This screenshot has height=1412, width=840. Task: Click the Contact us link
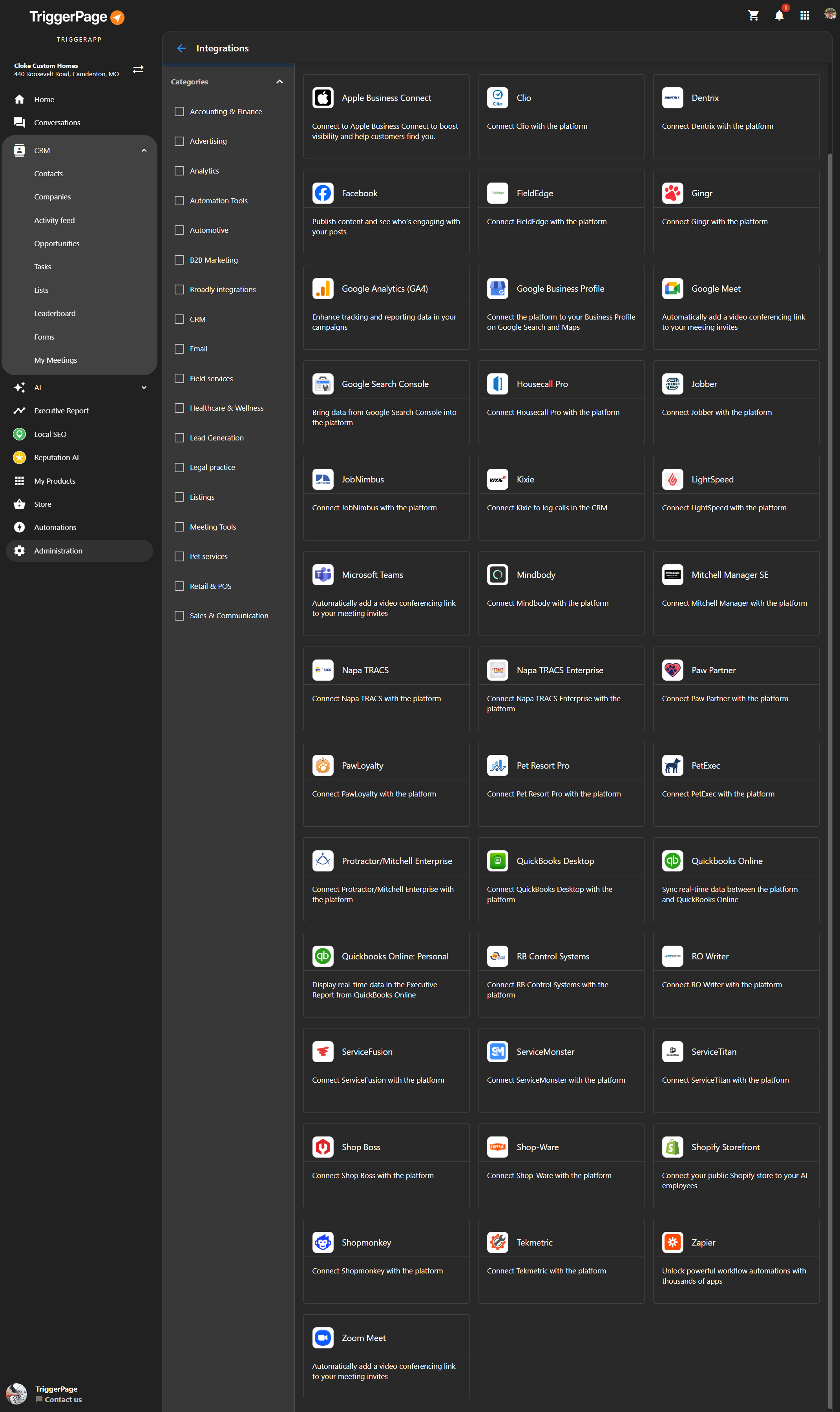(63, 1399)
